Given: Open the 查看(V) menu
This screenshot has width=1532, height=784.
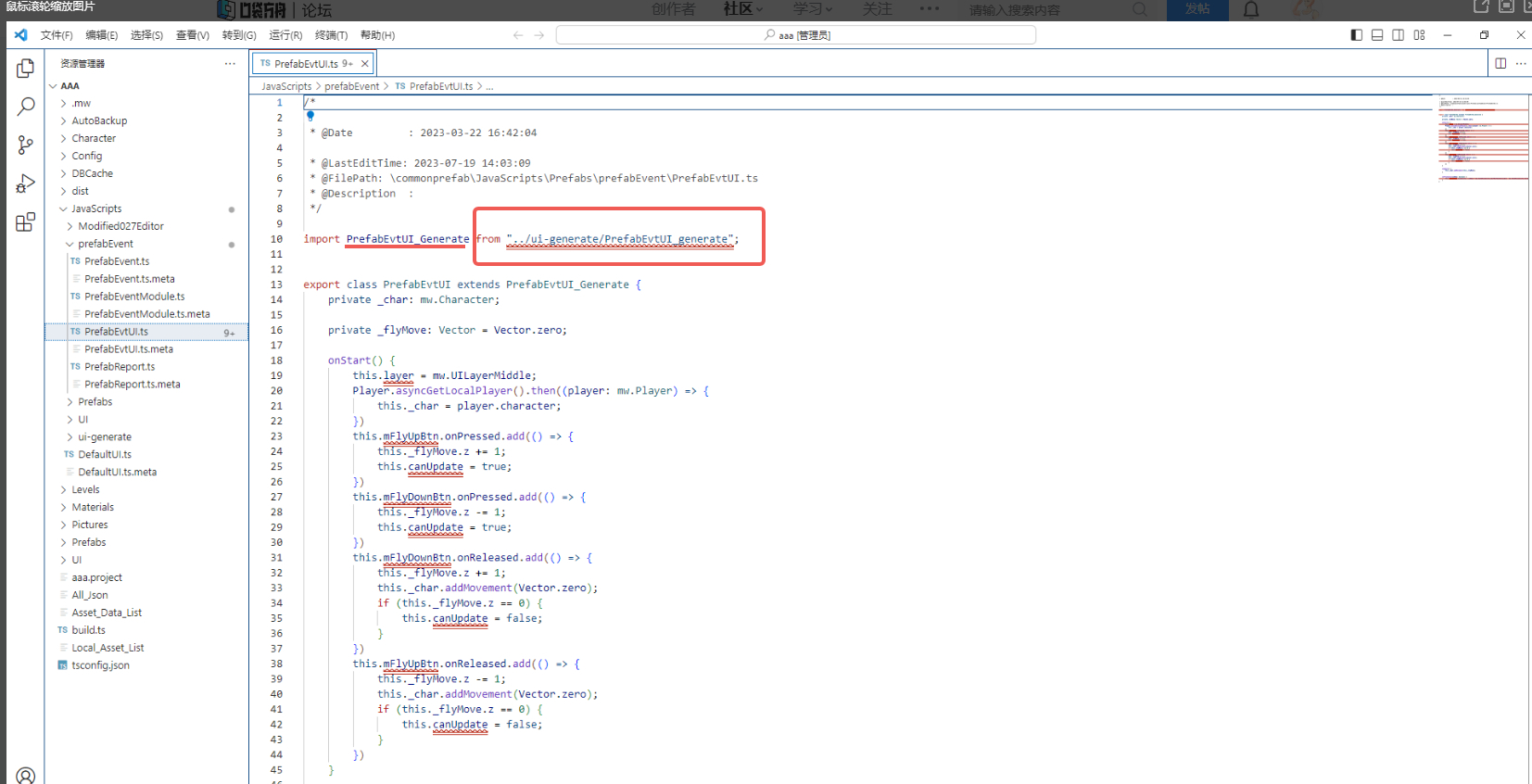Looking at the screenshot, I should click(x=193, y=35).
